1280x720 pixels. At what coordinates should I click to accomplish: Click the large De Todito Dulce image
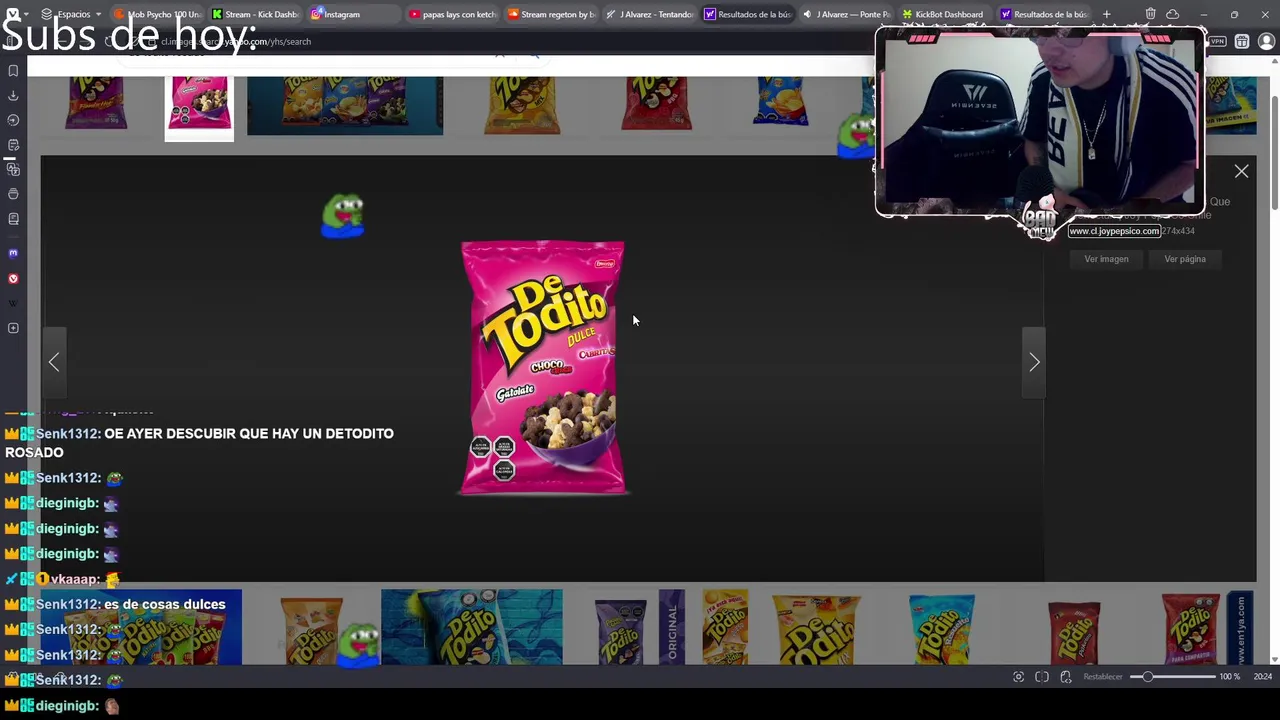click(x=543, y=368)
